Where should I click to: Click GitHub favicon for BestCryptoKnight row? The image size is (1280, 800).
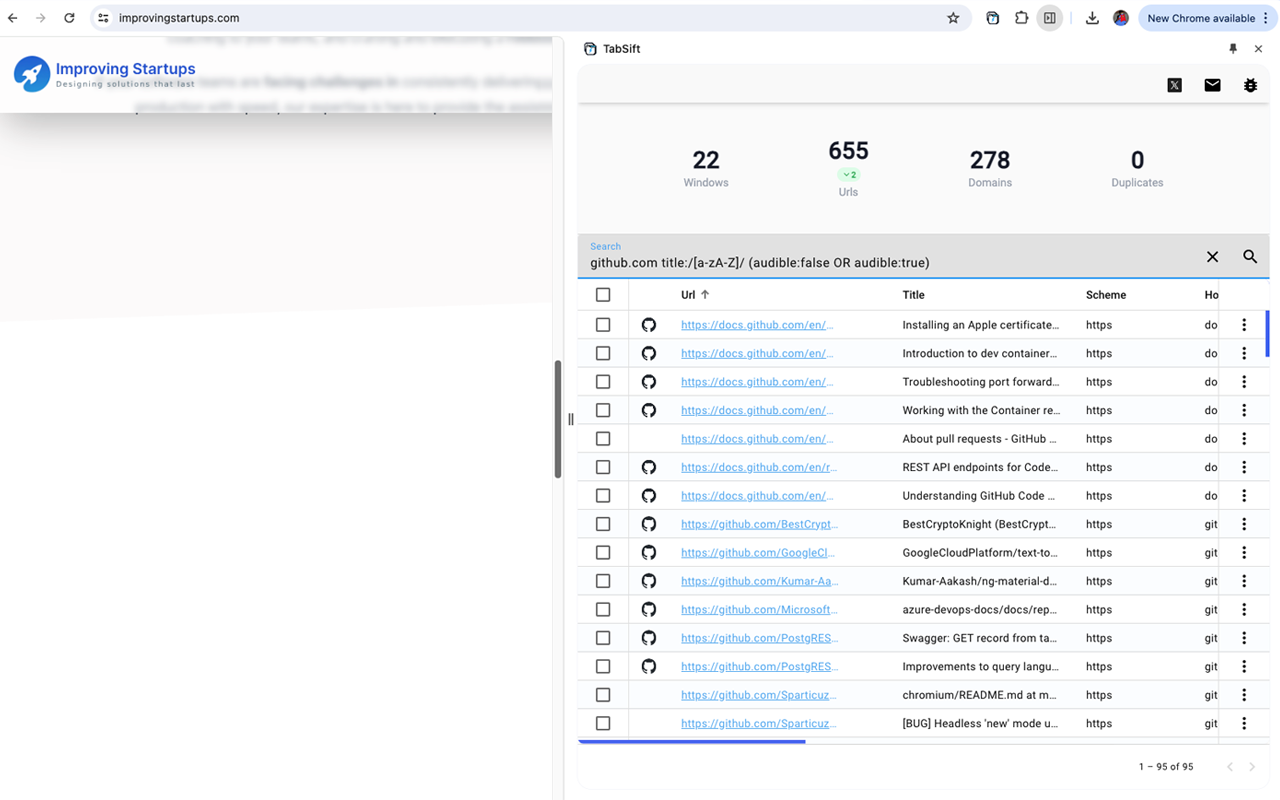pos(649,524)
